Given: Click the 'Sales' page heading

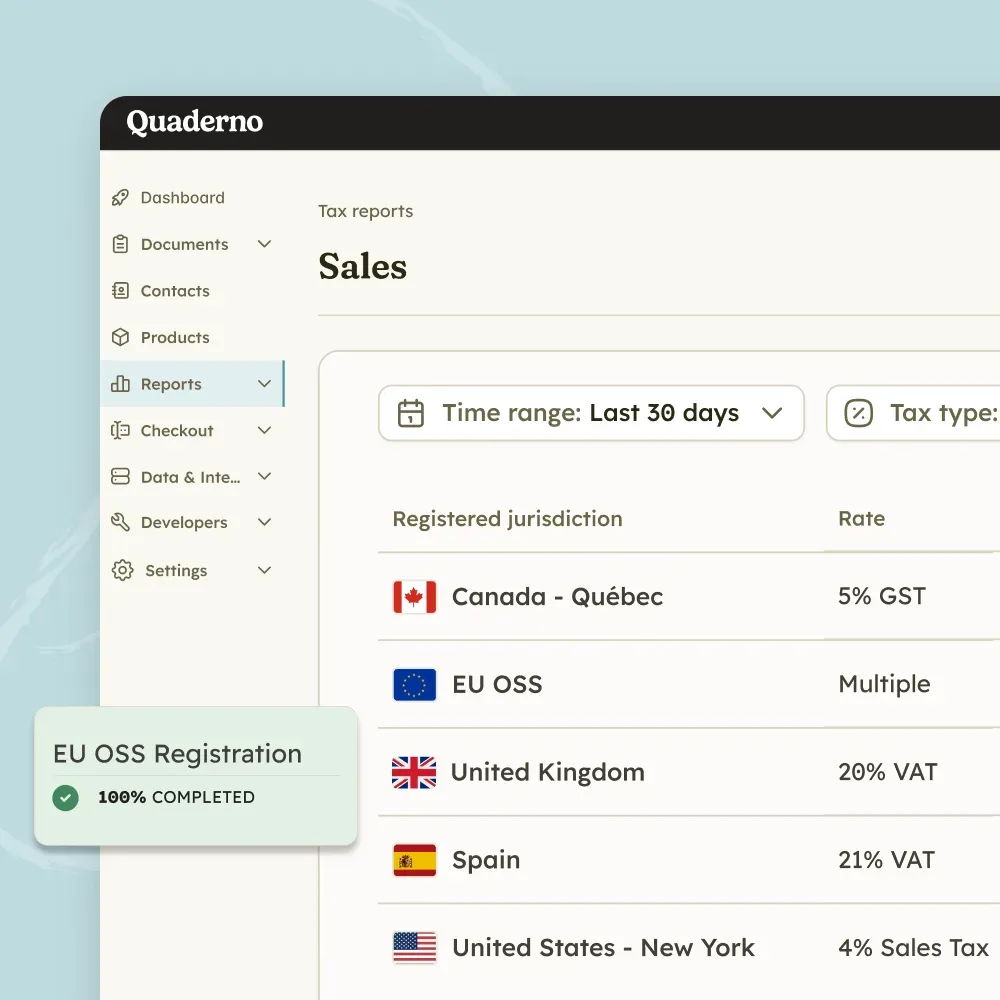Looking at the screenshot, I should coord(362,267).
